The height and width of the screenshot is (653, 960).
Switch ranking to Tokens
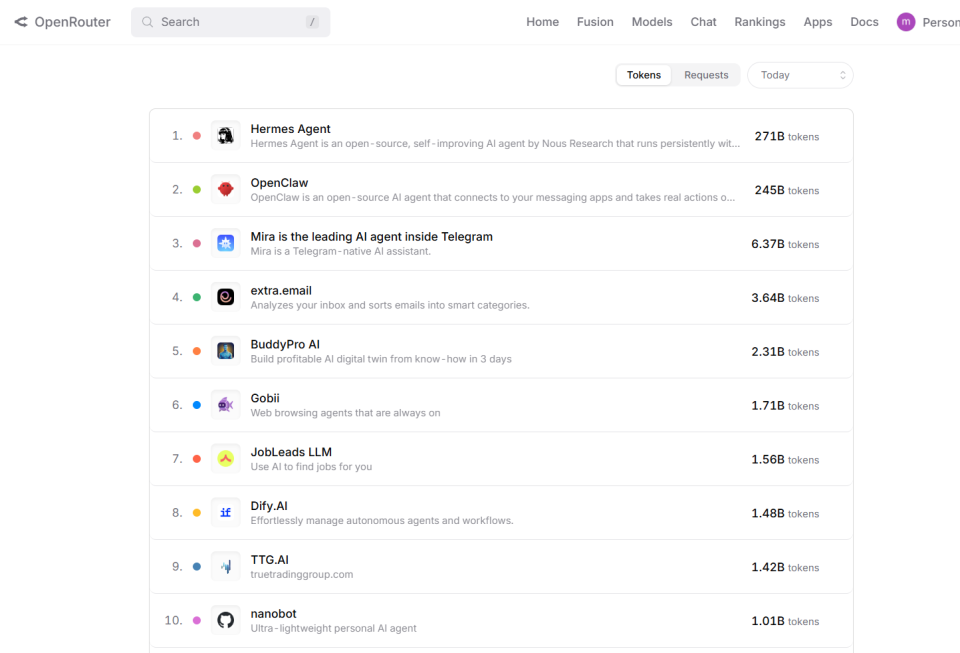point(643,75)
